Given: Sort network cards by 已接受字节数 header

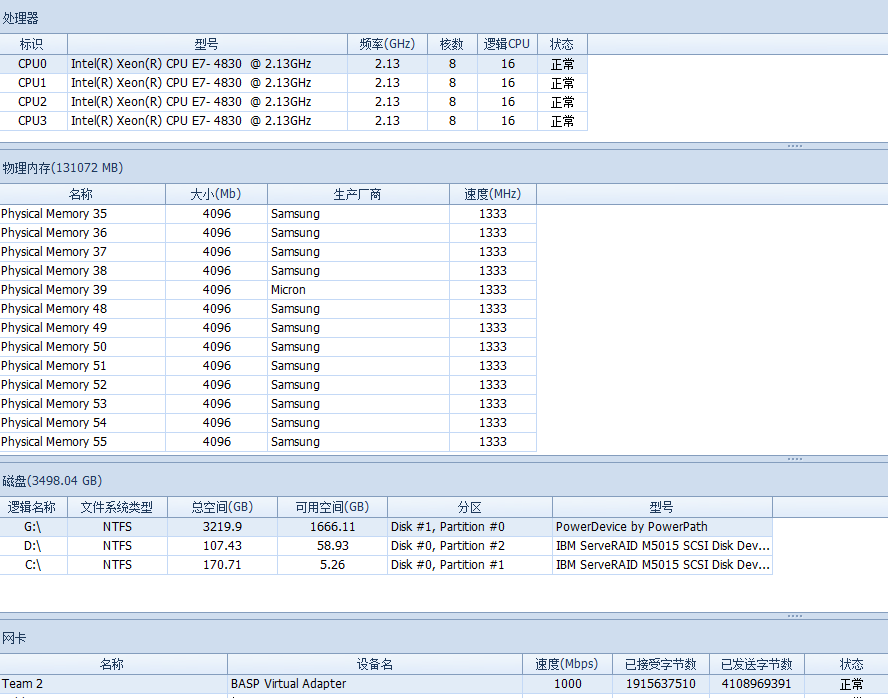Looking at the screenshot, I should coord(660,664).
